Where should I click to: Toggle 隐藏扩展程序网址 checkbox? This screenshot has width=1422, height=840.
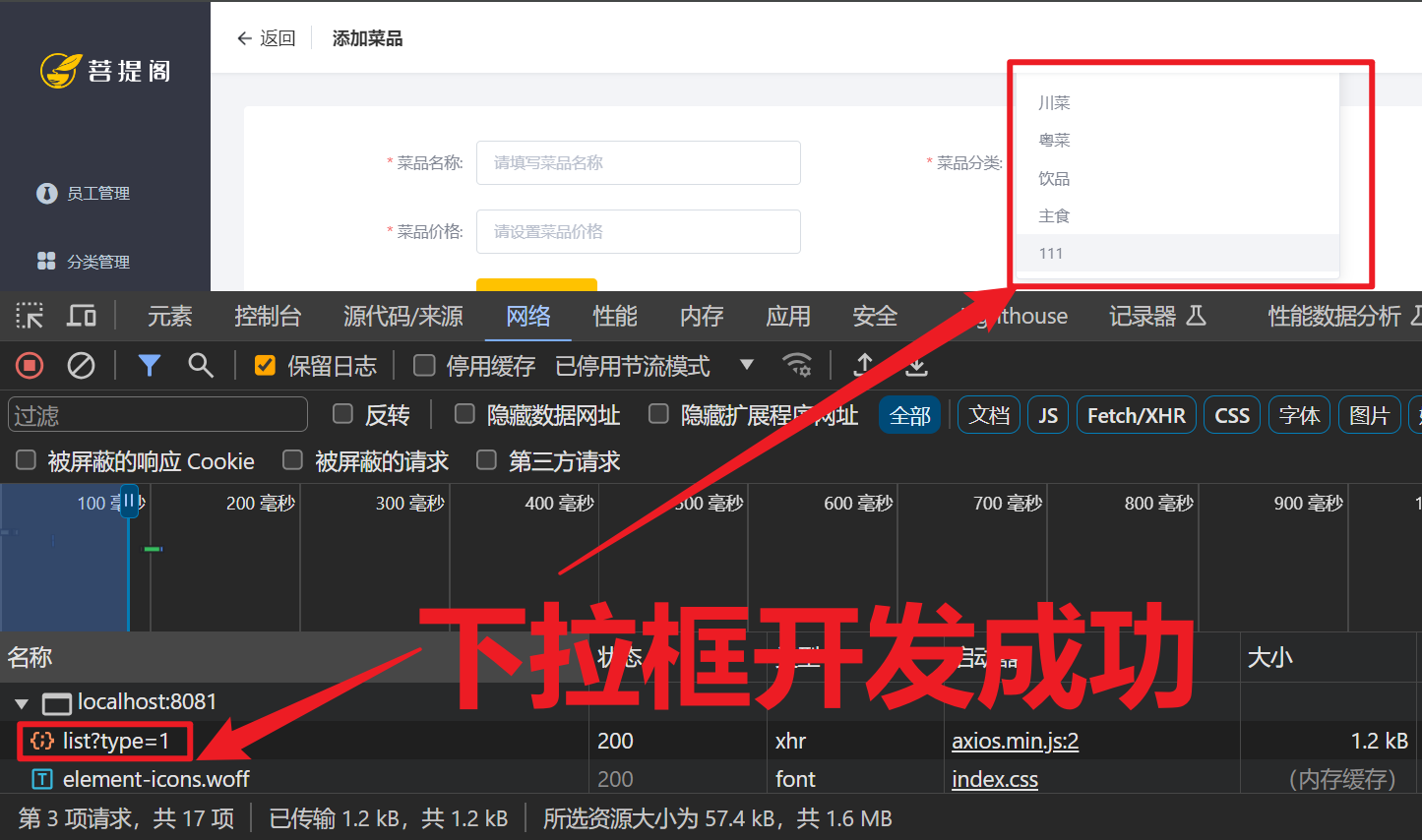[x=658, y=414]
